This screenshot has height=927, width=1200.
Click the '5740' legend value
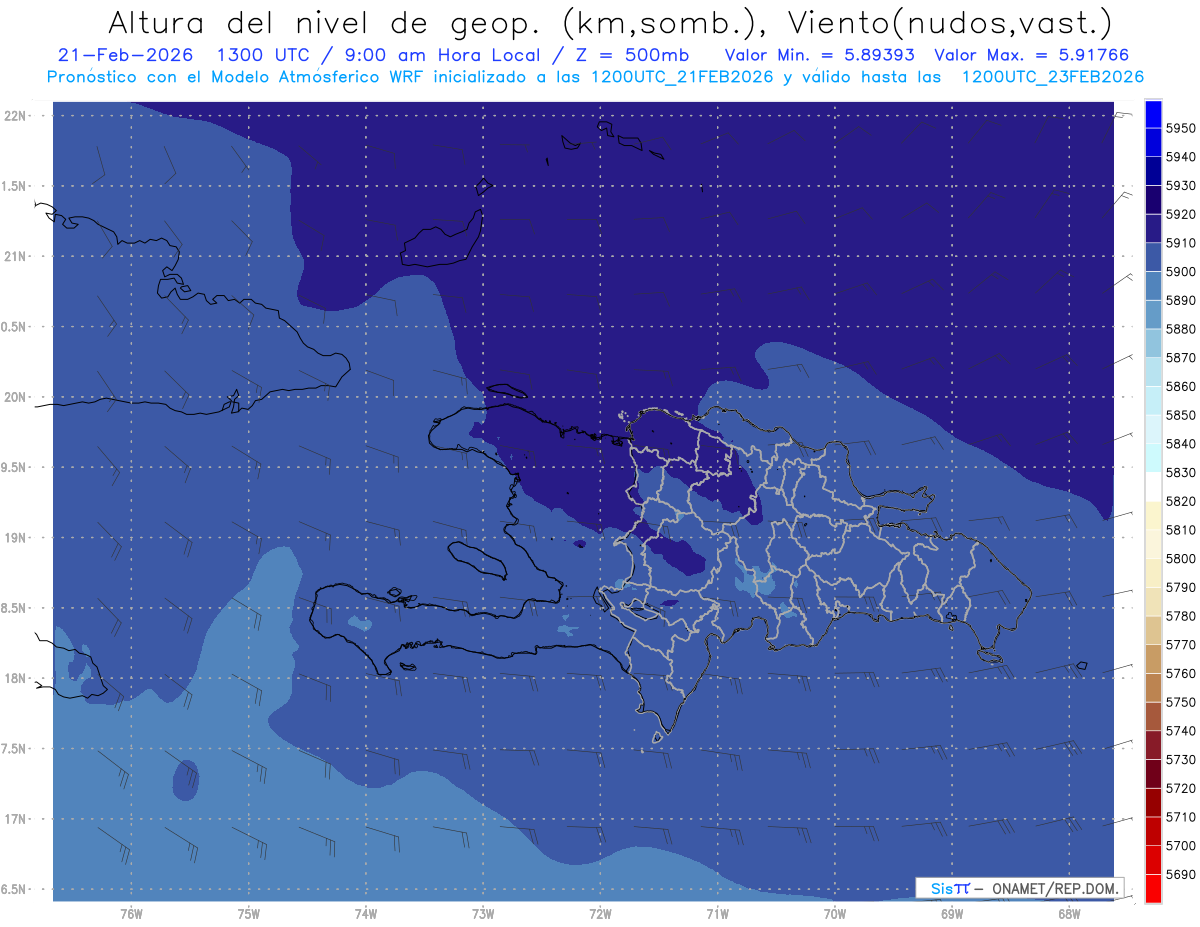tap(1181, 731)
